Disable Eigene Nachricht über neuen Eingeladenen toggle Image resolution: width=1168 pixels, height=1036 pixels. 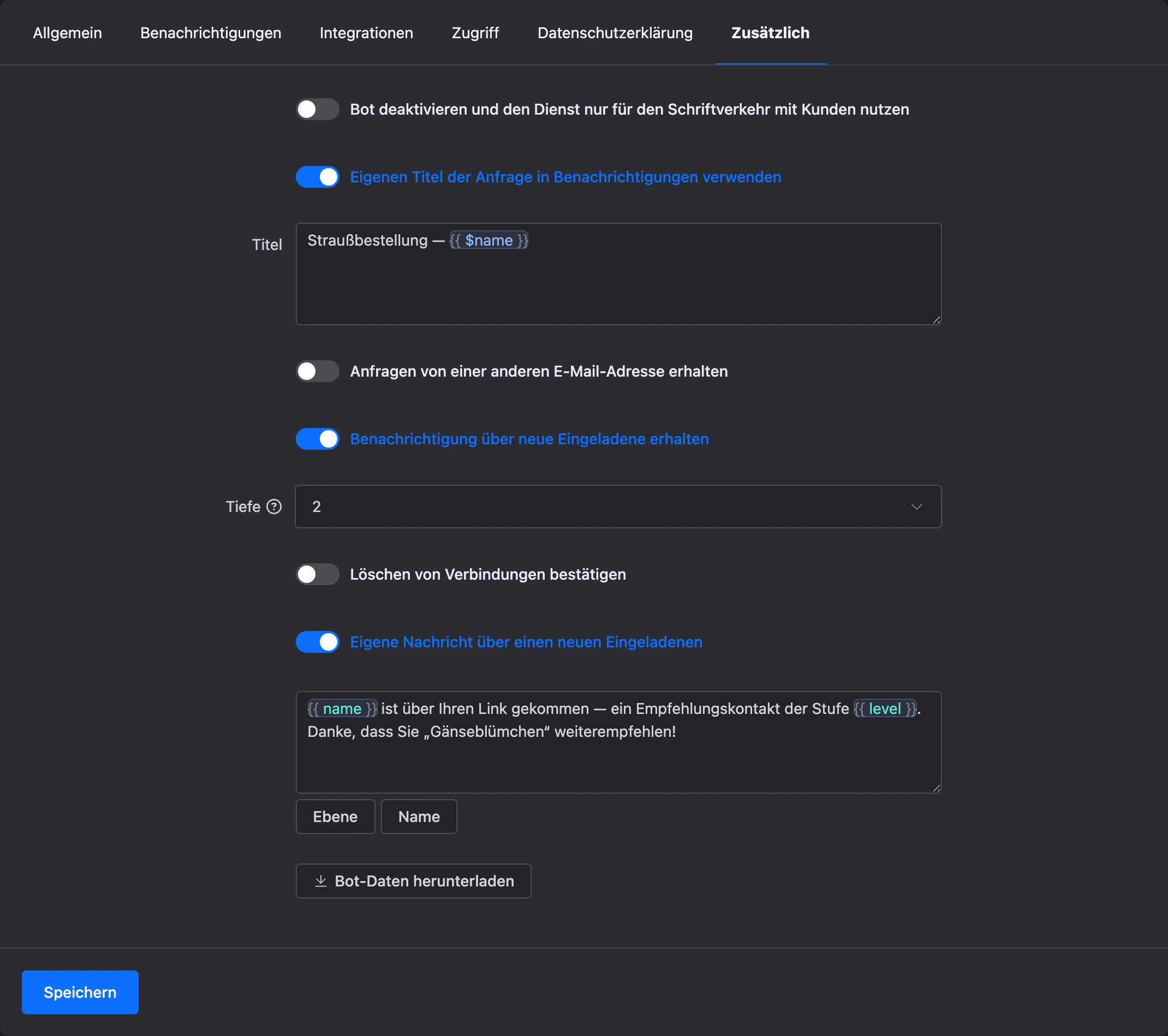coord(317,642)
